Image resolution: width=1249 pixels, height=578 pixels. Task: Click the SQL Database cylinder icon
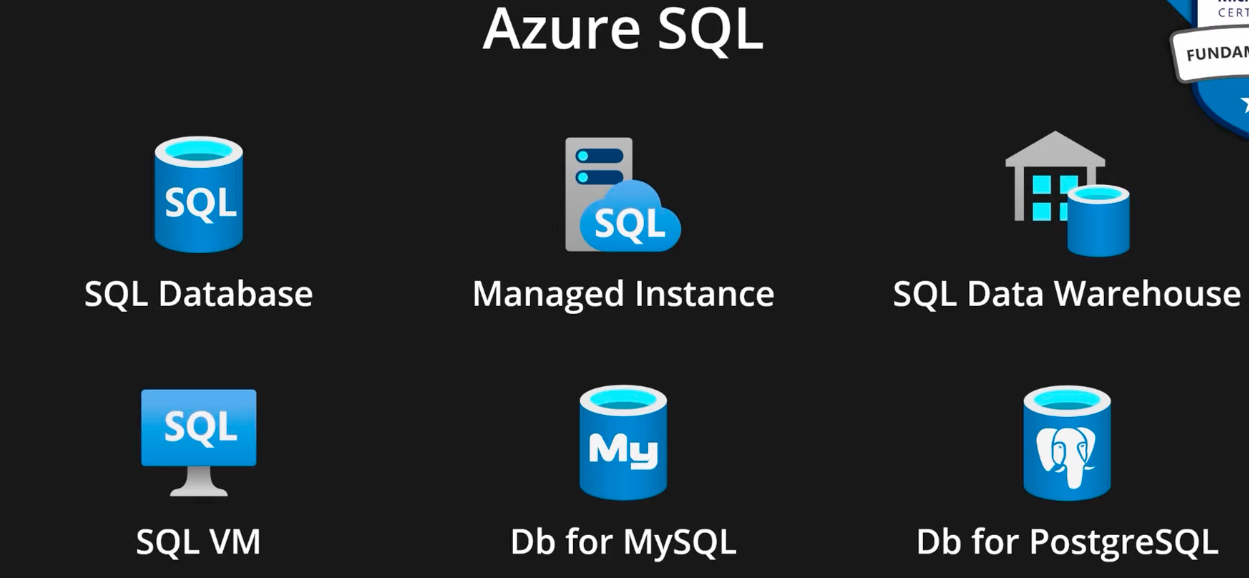tap(198, 194)
